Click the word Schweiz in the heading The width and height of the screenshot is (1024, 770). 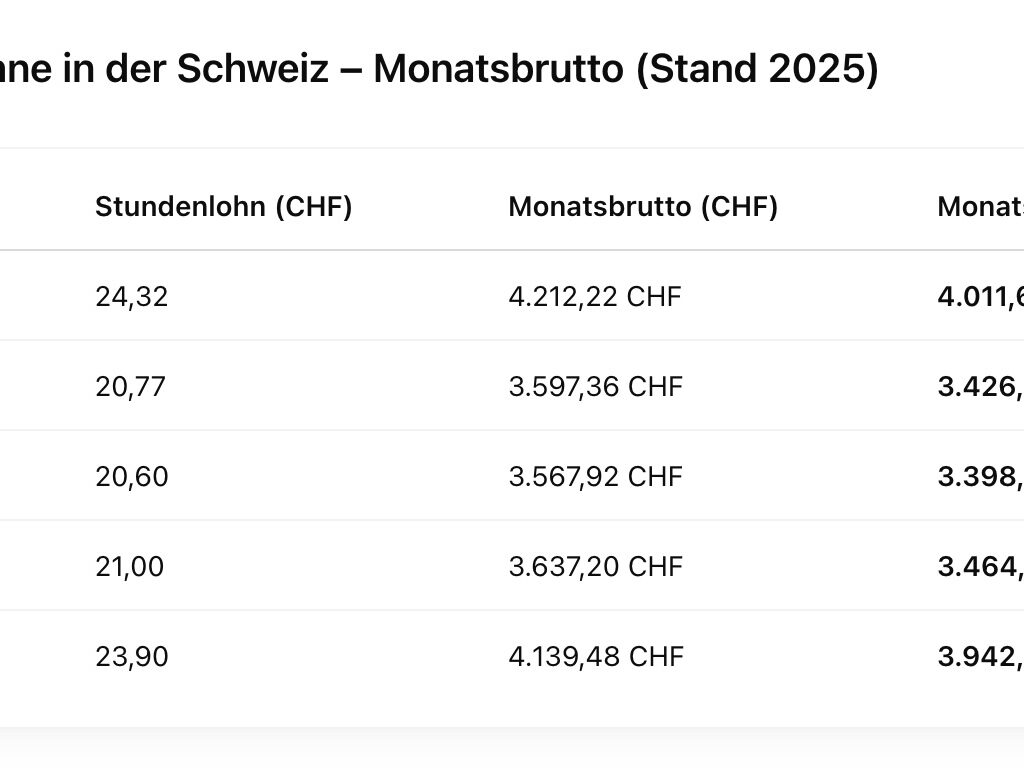coord(253,69)
